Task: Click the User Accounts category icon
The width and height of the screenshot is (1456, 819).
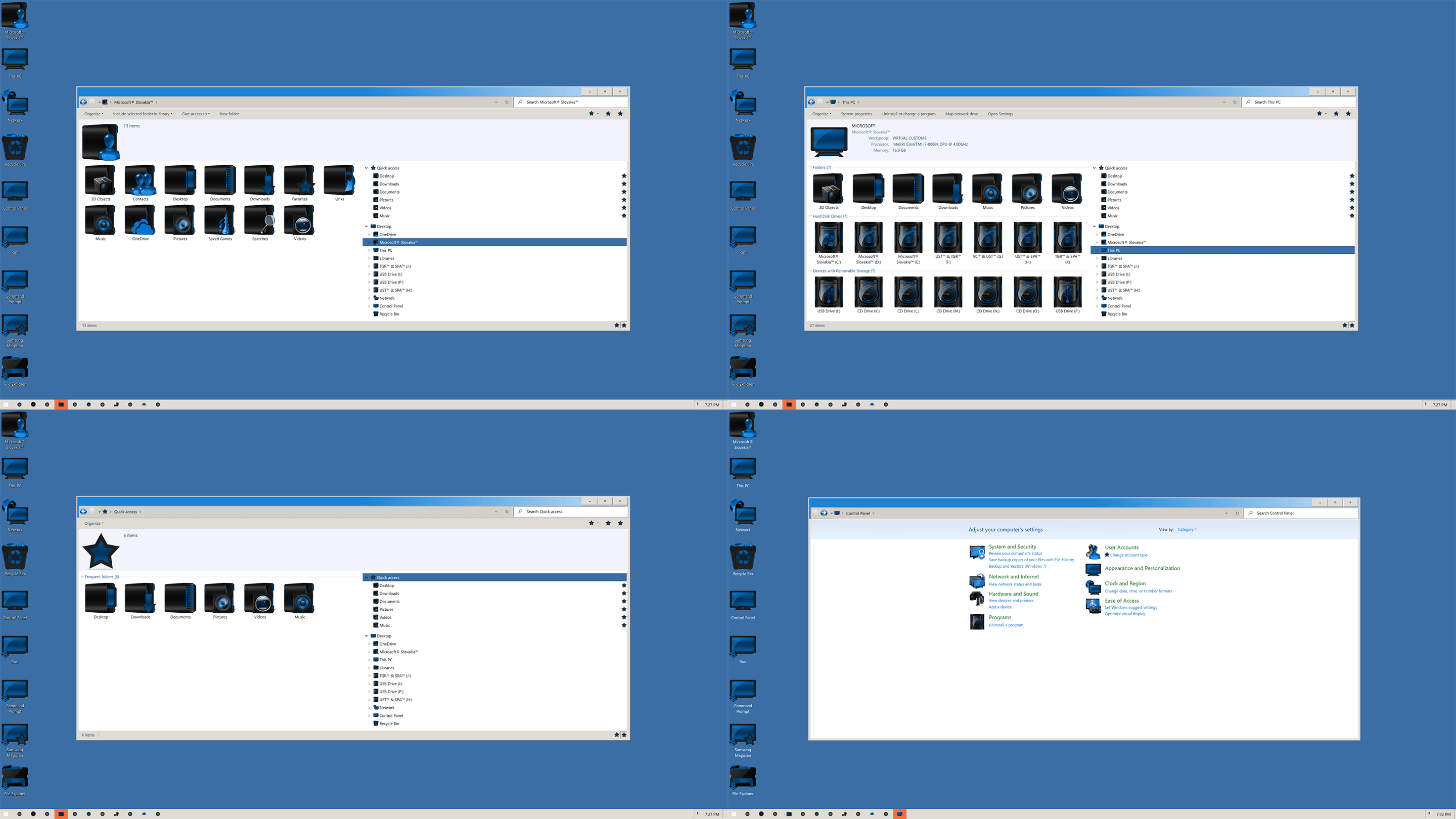Action: [1093, 551]
